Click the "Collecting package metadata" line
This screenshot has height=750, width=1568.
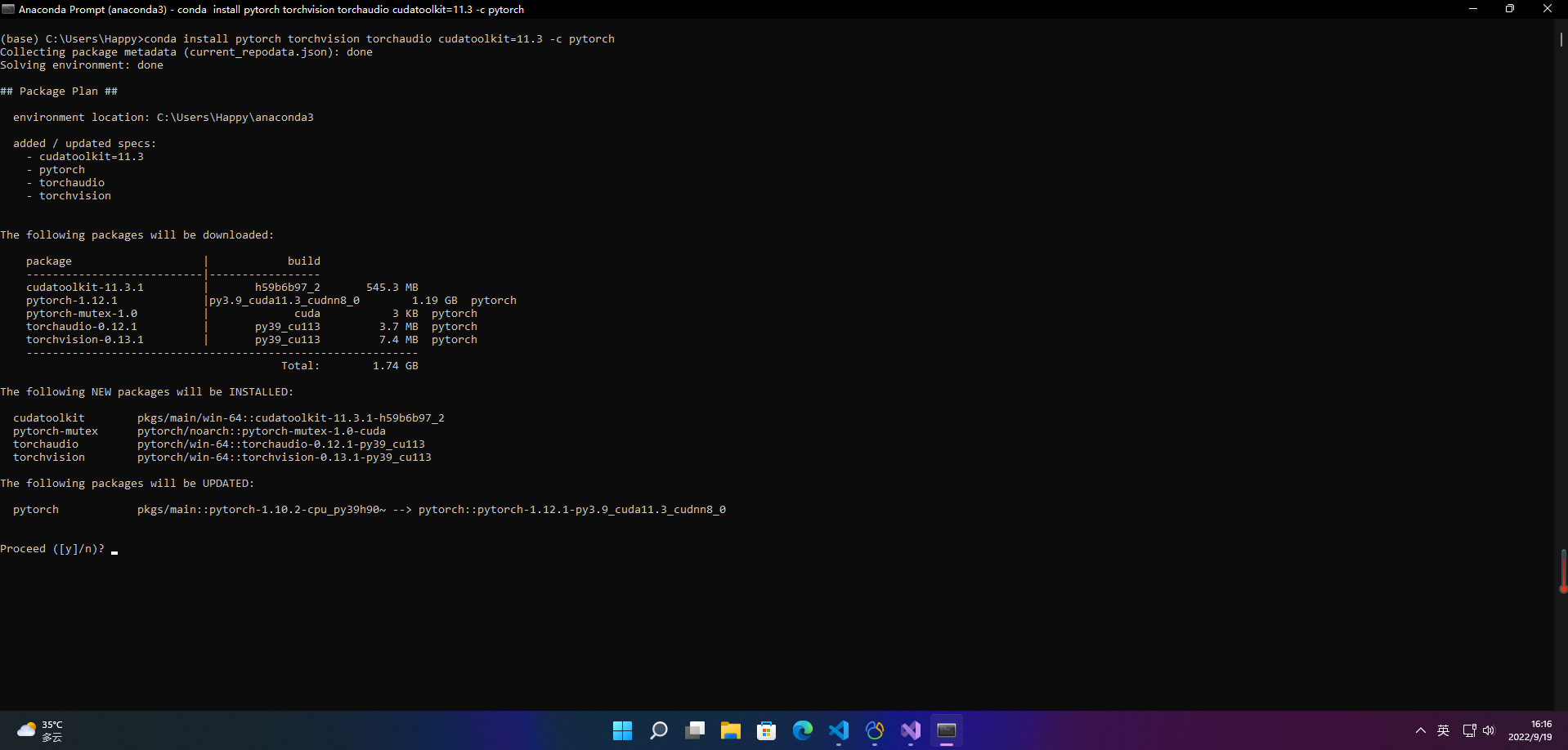click(186, 52)
